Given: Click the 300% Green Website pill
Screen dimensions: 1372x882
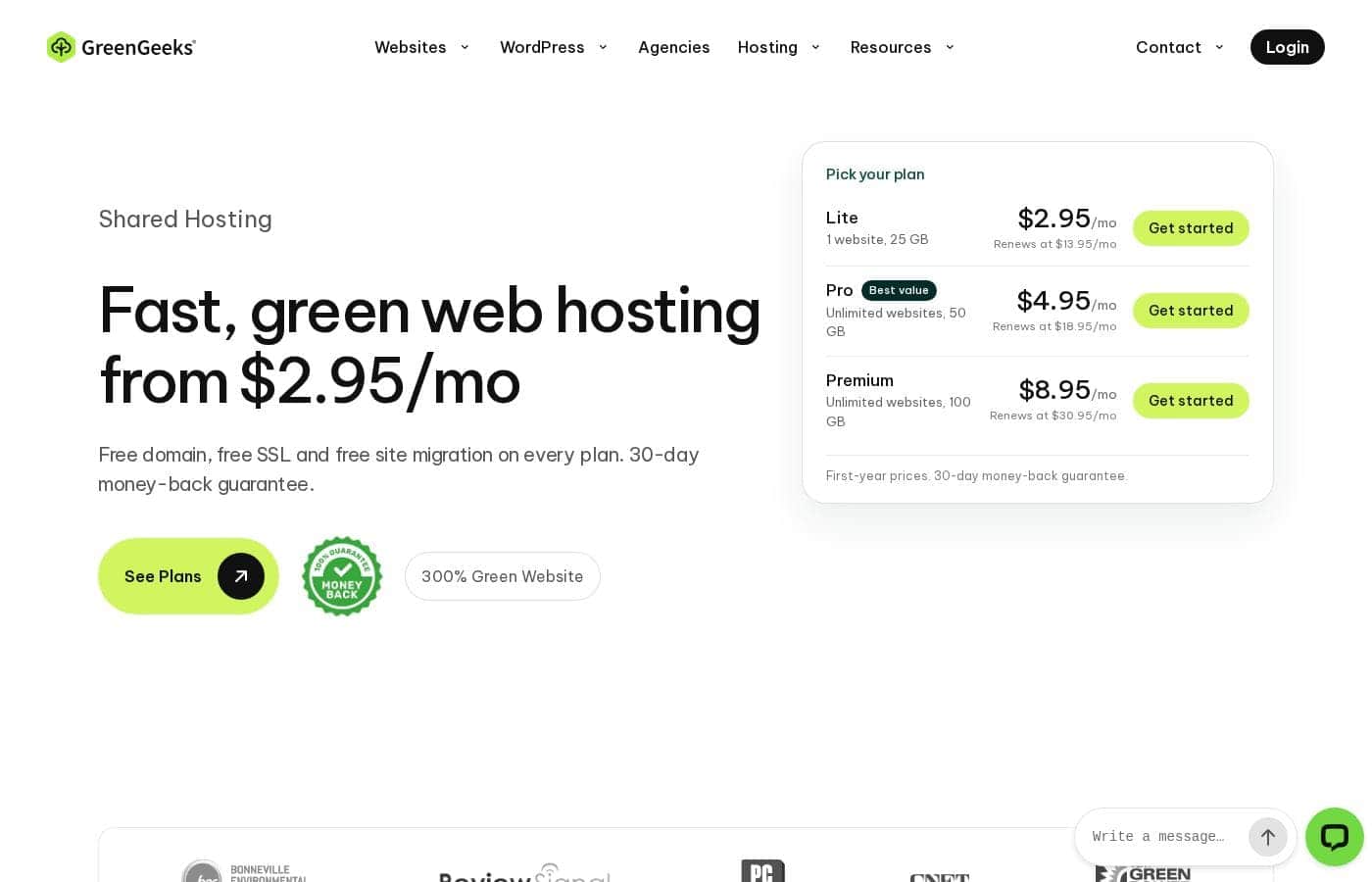Looking at the screenshot, I should click(x=503, y=576).
